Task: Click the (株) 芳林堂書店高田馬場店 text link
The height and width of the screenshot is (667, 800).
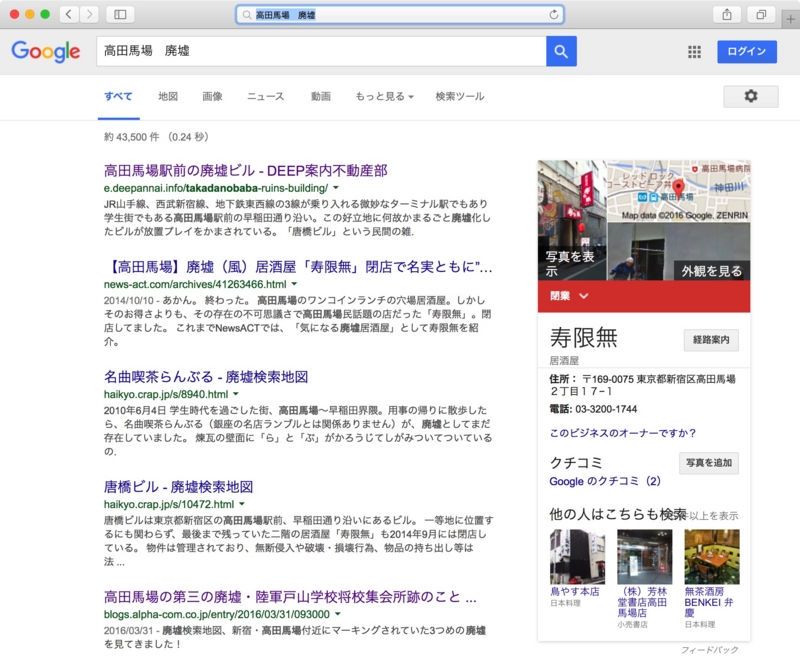Action: [x=642, y=602]
